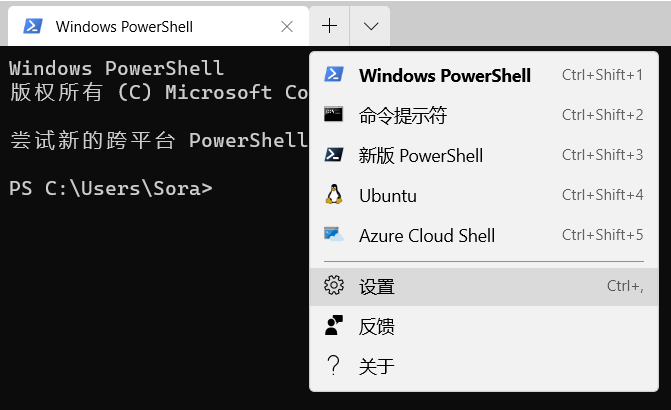Open a new tab with plus button

(330, 26)
